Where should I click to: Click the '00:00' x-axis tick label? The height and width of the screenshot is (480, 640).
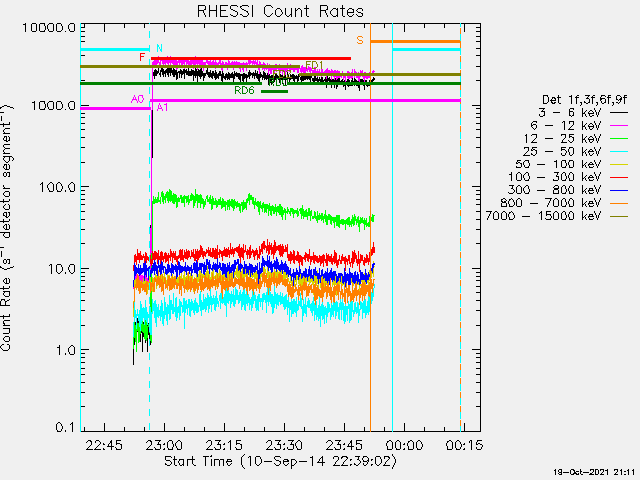point(404,445)
